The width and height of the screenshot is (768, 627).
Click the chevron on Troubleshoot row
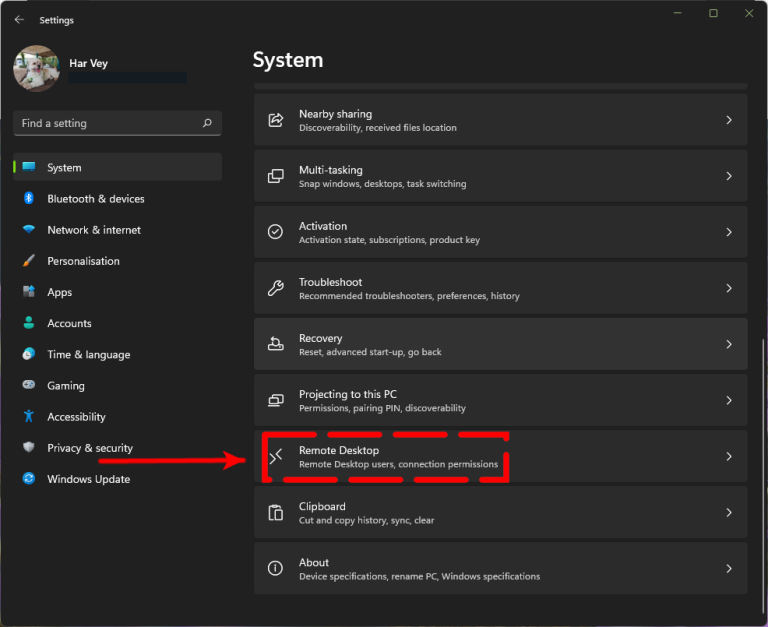coord(729,288)
